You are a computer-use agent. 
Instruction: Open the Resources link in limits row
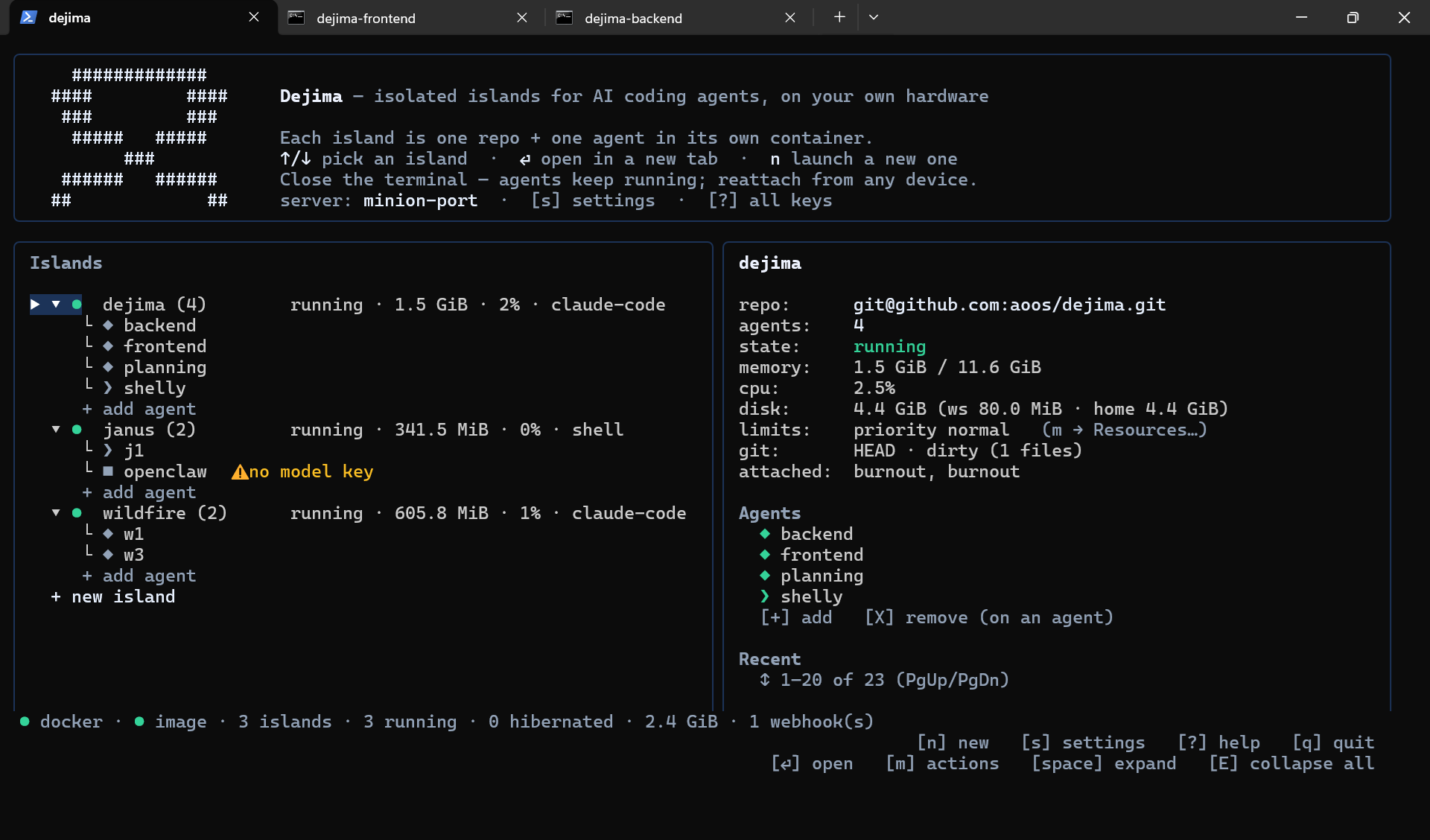coord(1125,430)
